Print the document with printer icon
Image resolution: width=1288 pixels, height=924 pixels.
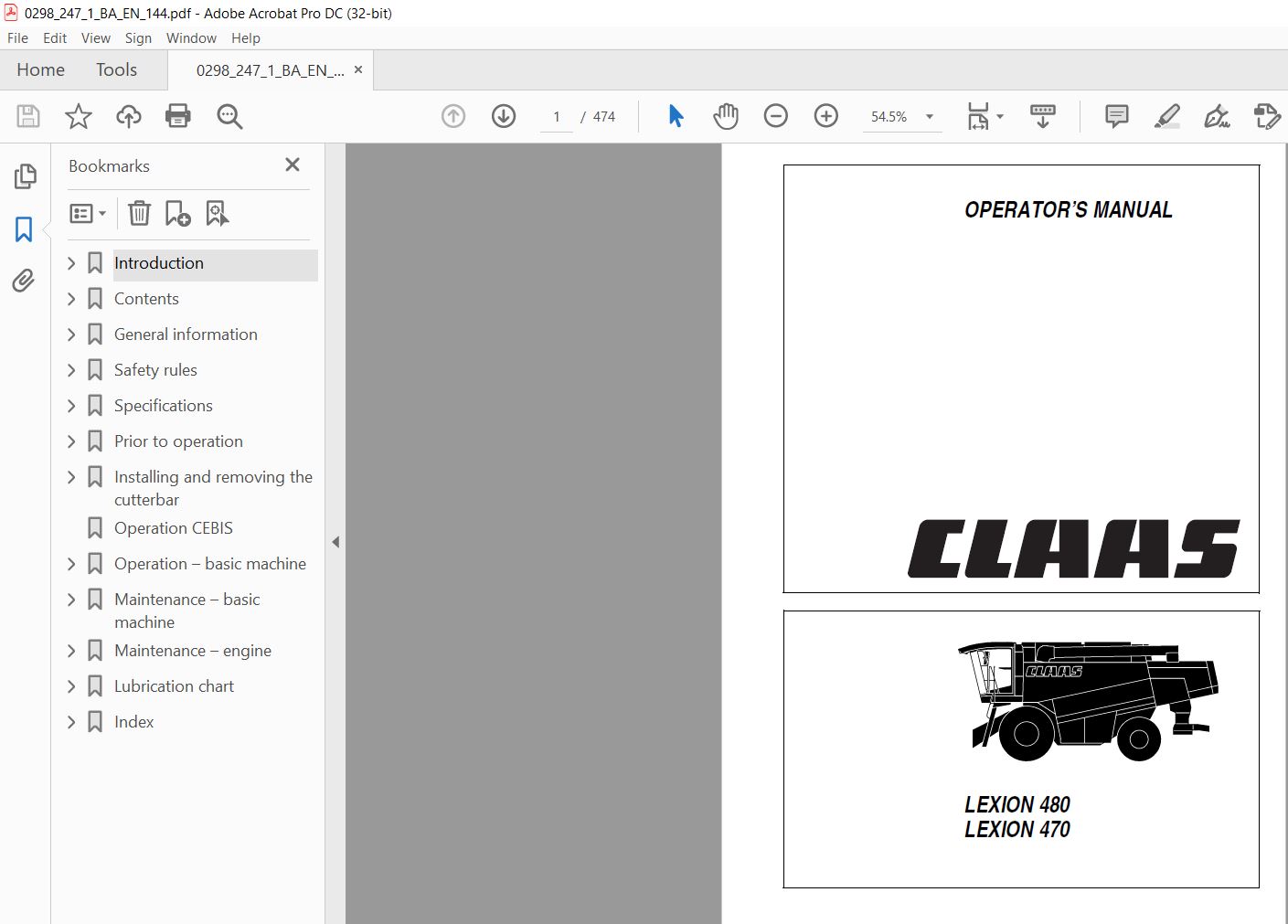click(178, 116)
